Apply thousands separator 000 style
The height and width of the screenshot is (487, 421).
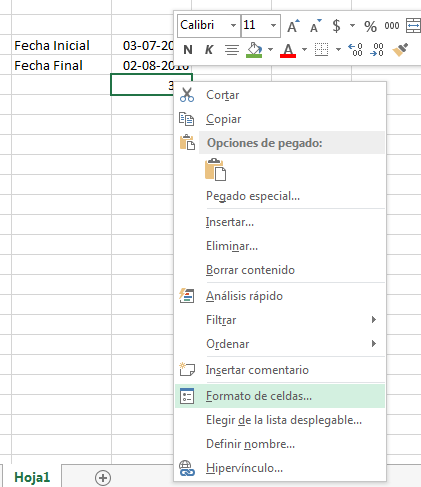(x=392, y=26)
